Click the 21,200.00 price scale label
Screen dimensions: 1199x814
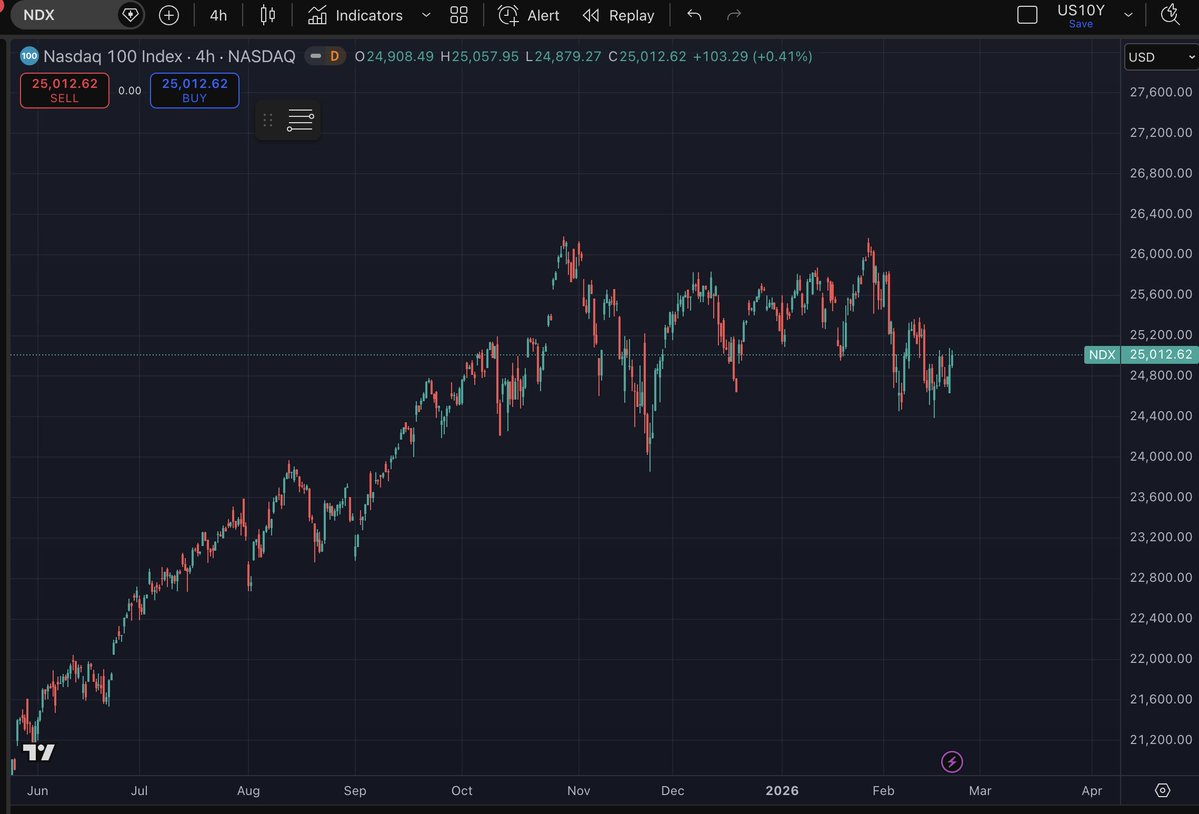coord(1161,739)
